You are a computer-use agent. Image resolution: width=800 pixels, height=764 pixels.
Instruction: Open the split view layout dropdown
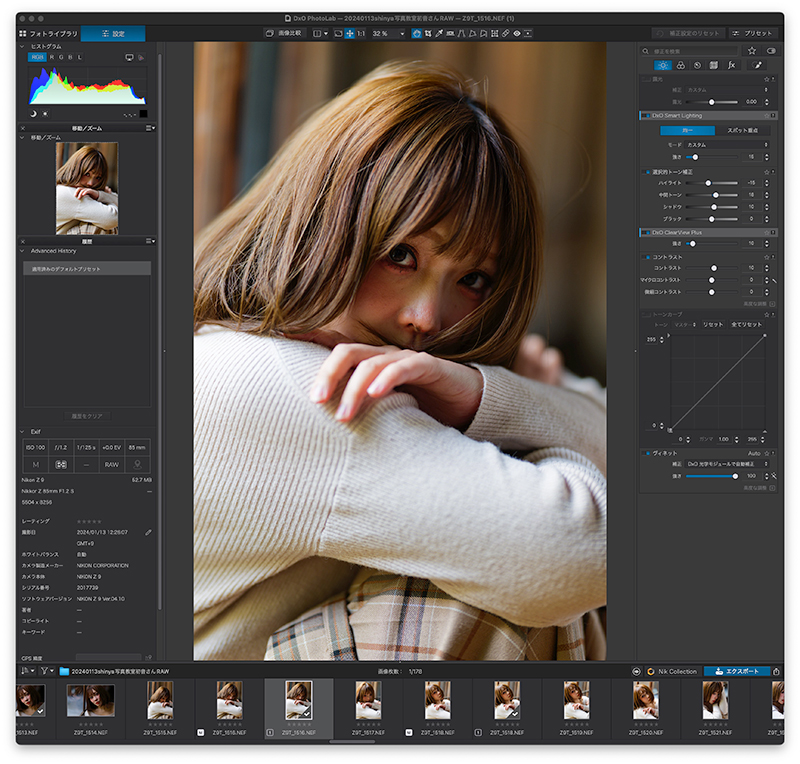pyautogui.click(x=320, y=34)
